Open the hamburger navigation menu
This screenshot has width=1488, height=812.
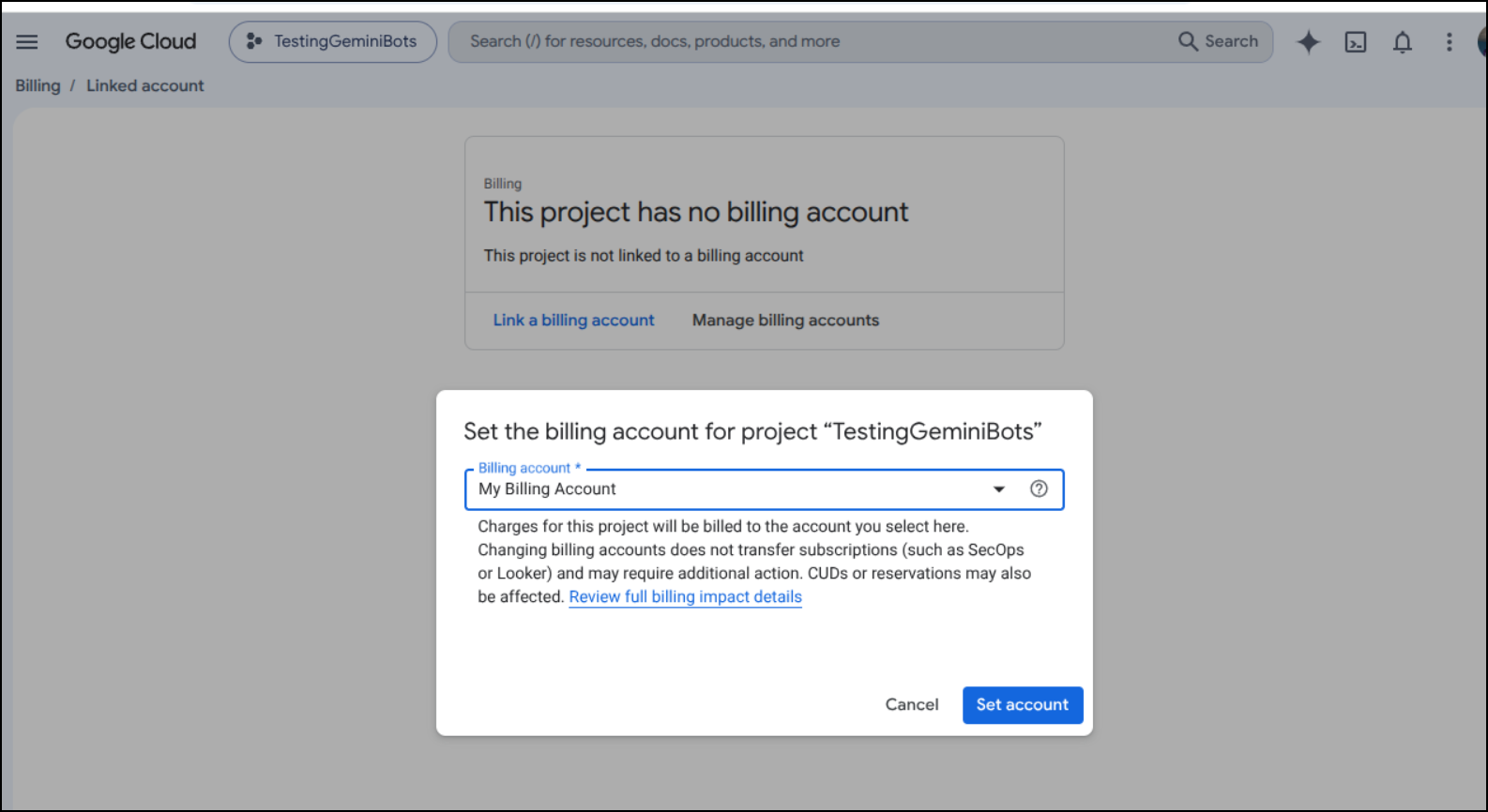point(27,41)
